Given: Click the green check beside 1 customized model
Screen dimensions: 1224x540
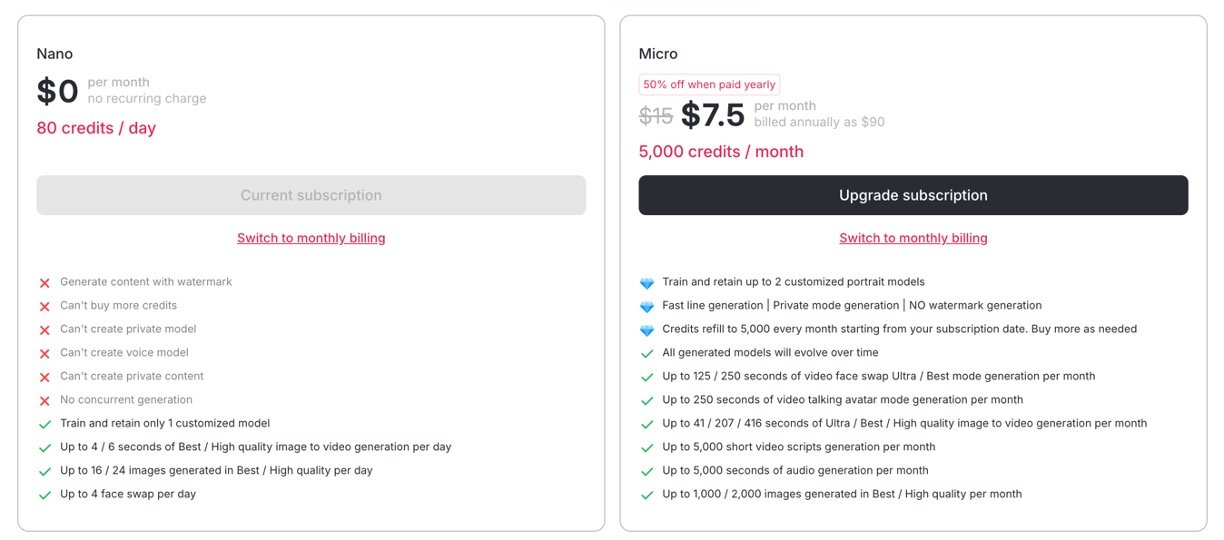Looking at the screenshot, I should pos(44,424).
